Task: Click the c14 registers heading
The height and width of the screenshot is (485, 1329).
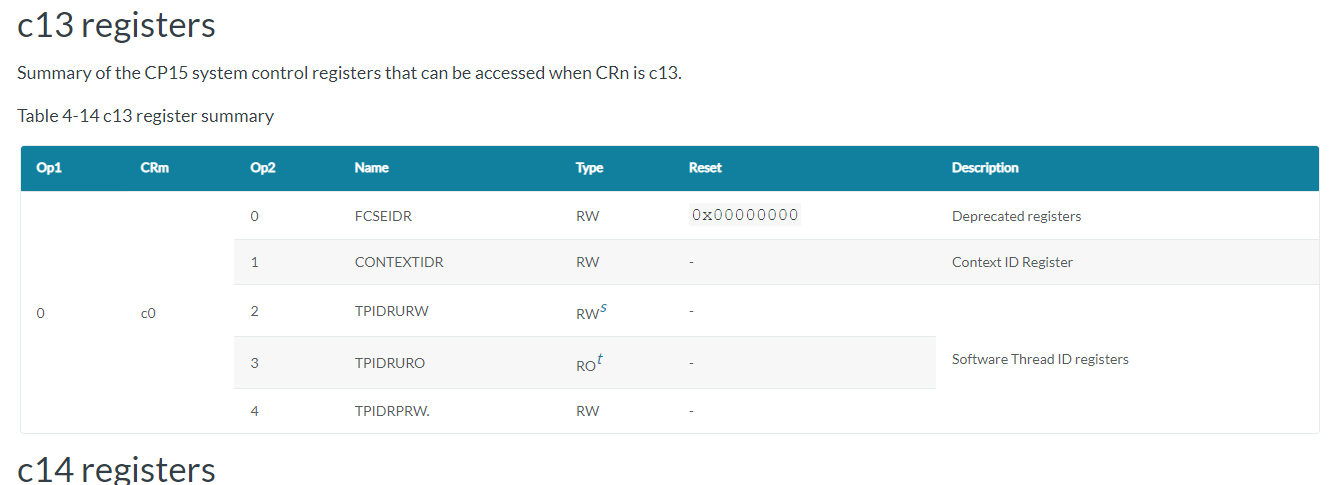Action: [117, 469]
